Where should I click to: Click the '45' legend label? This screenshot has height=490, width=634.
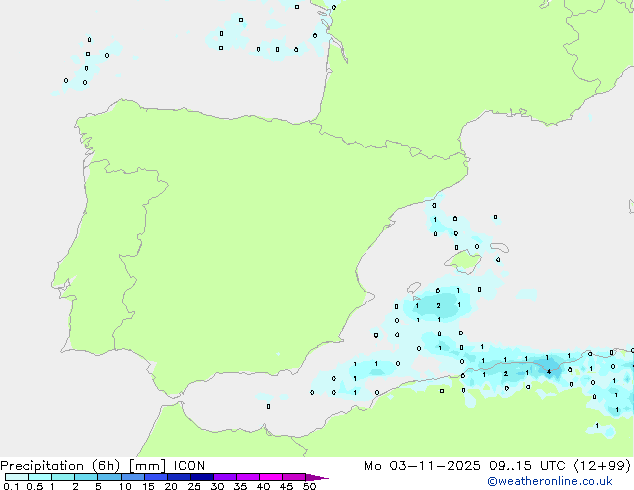coord(286,486)
